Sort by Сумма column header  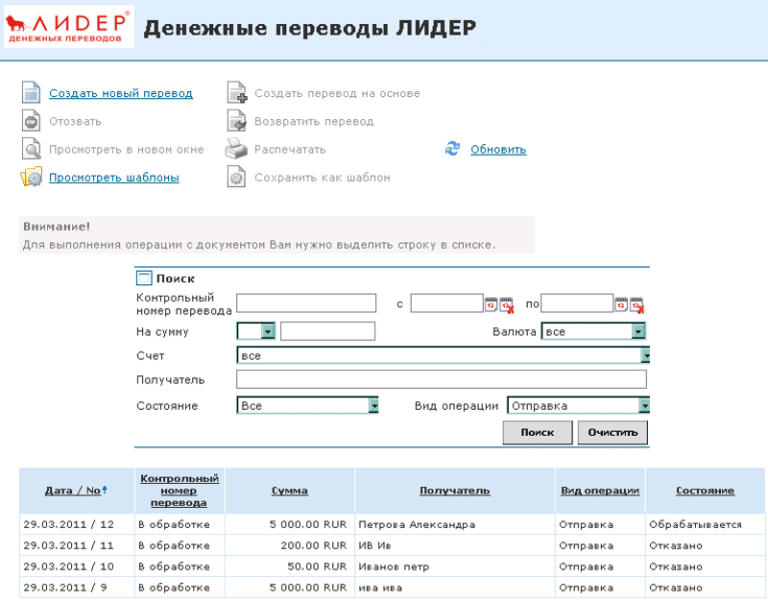(289, 490)
